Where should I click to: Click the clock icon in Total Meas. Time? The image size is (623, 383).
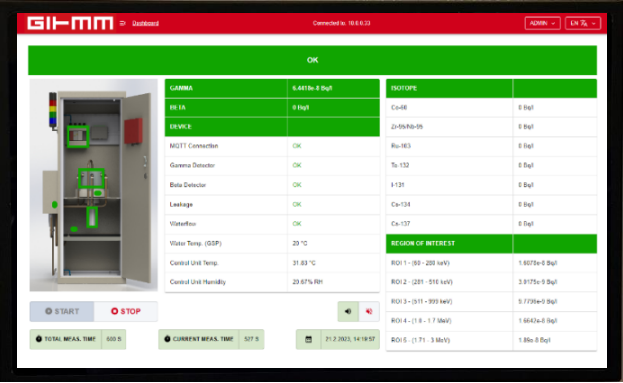click(x=39, y=339)
